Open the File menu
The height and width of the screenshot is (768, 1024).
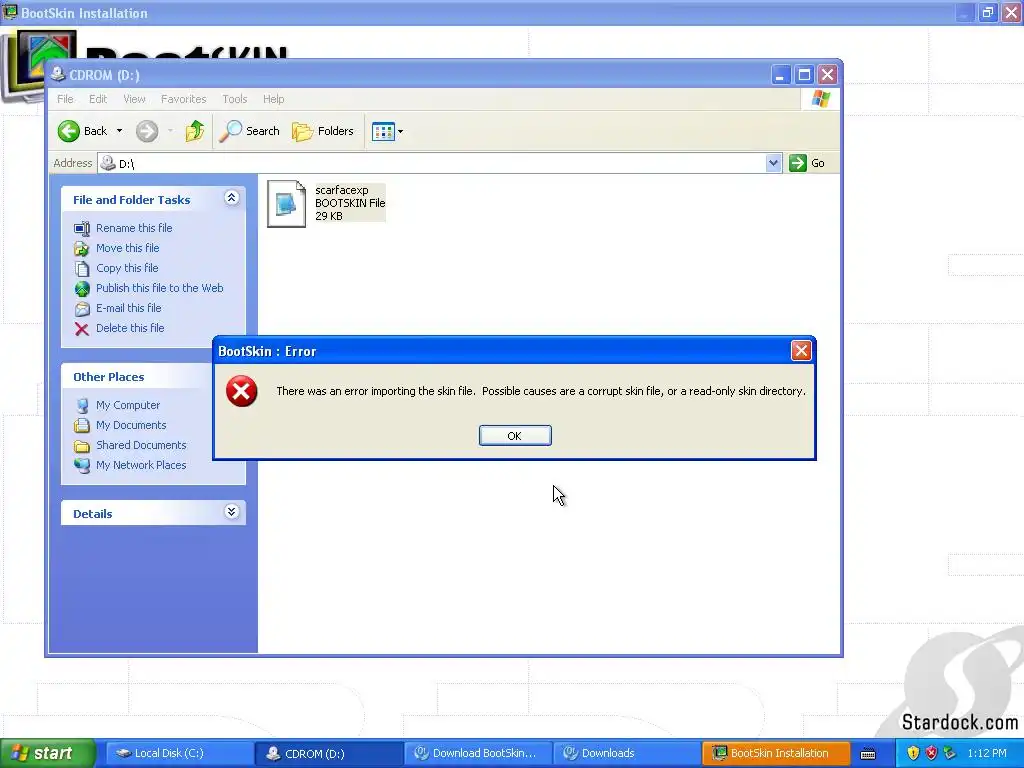(65, 99)
